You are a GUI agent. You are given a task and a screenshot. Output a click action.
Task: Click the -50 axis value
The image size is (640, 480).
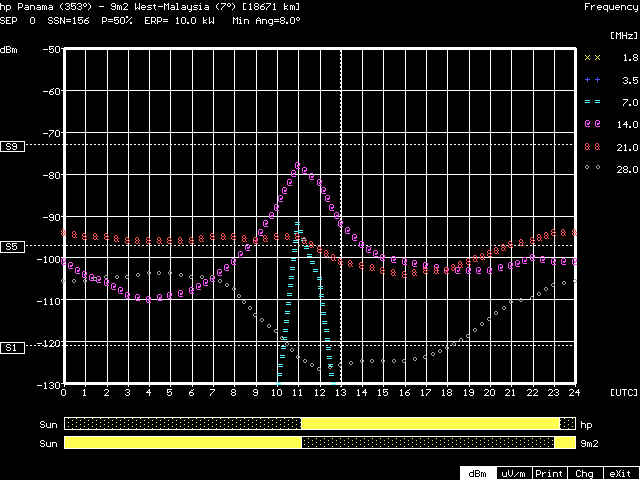(x=53, y=49)
